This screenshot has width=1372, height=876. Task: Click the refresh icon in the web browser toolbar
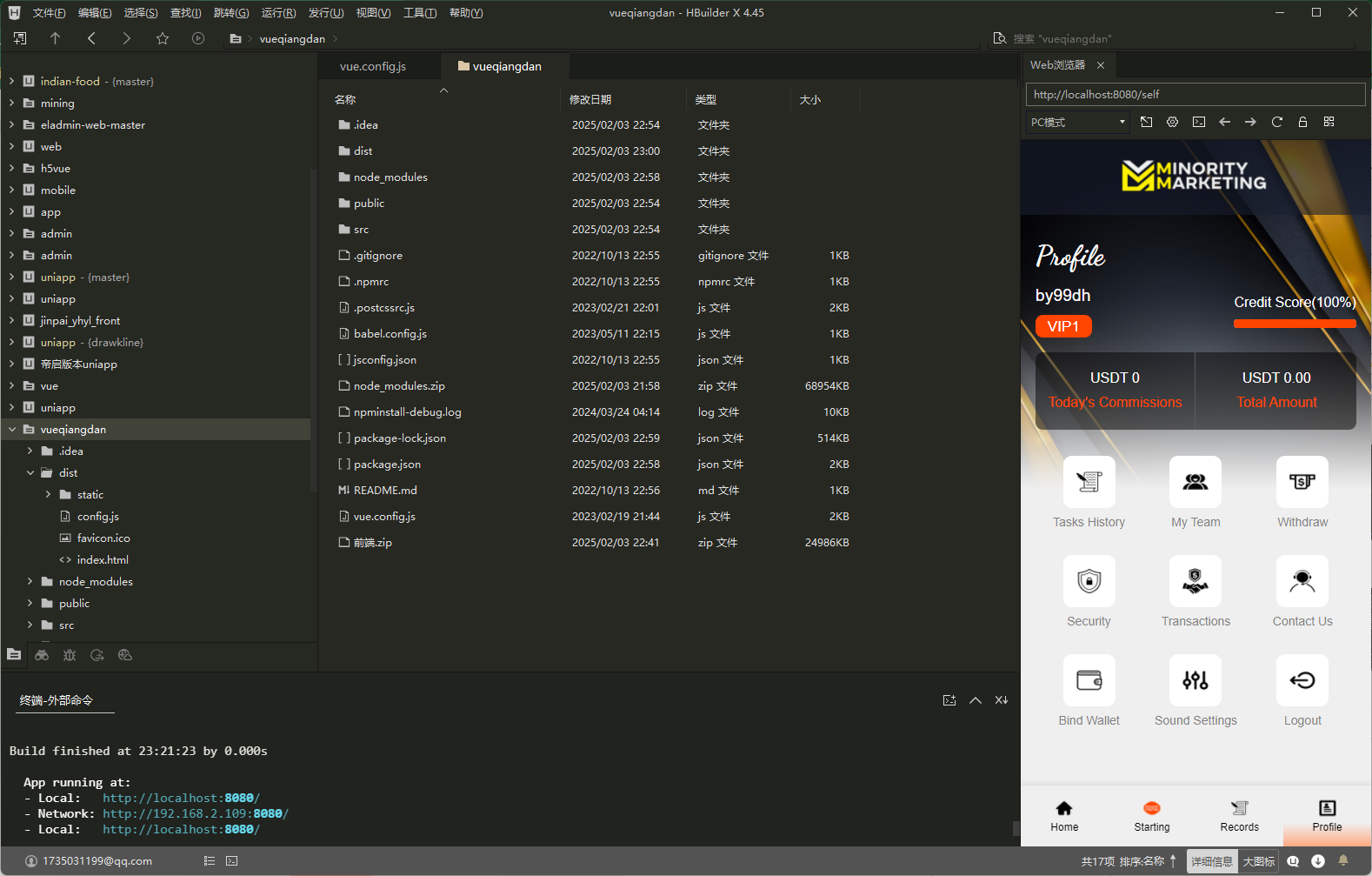click(1276, 122)
